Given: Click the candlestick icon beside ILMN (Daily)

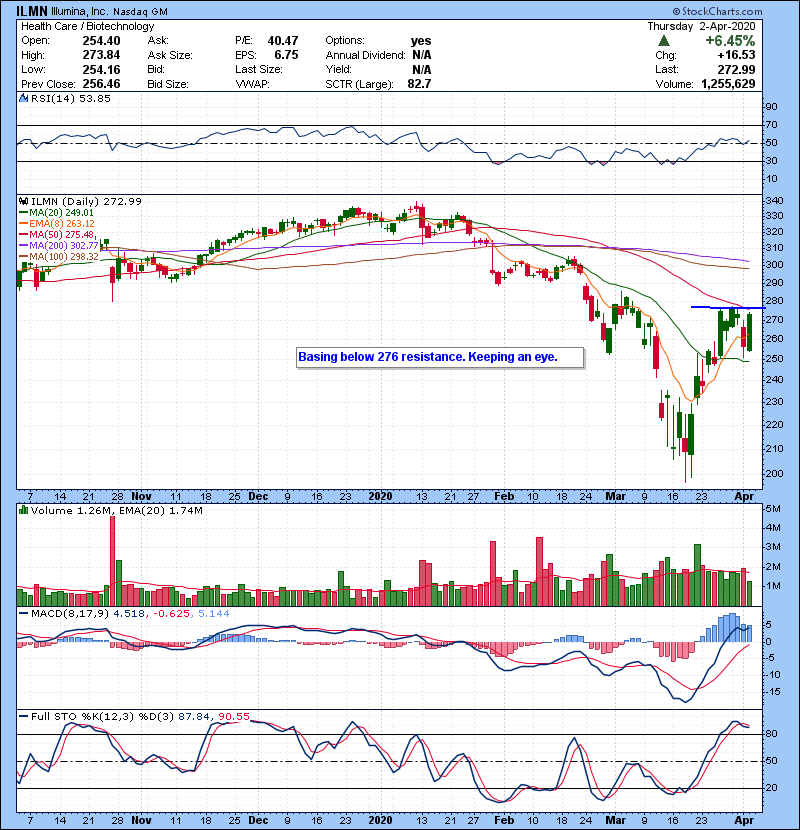Looking at the screenshot, I should click(23, 201).
